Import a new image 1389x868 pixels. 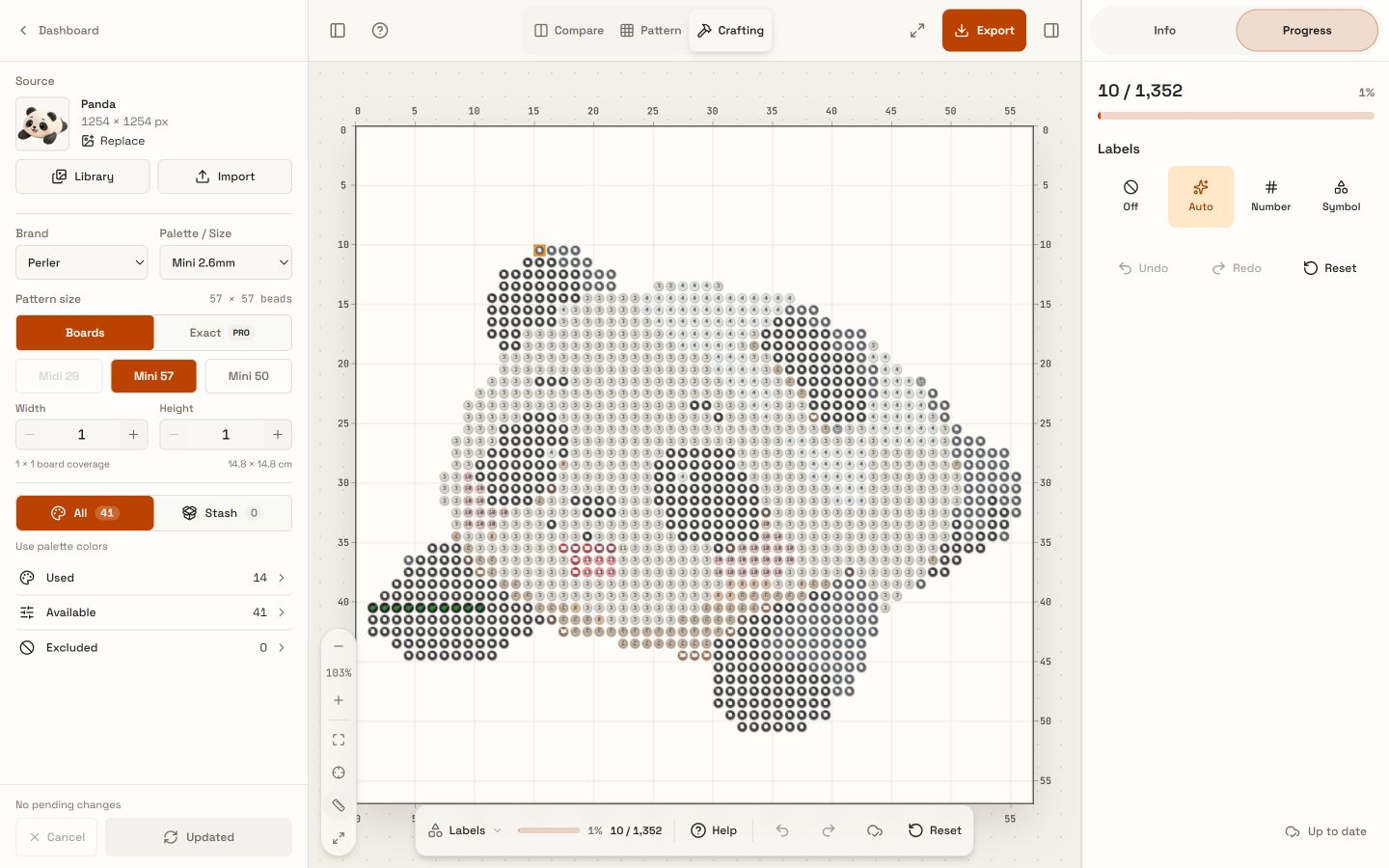pos(225,176)
